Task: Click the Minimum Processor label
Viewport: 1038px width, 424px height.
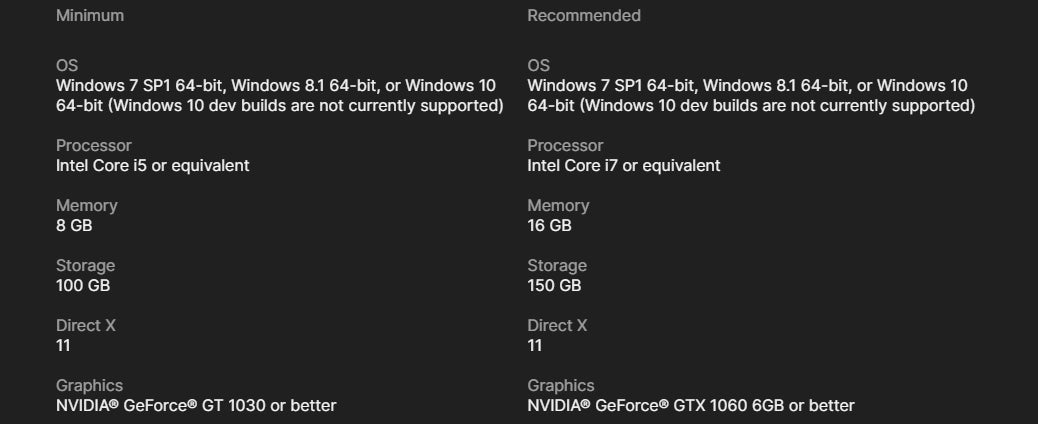Action: coord(93,146)
